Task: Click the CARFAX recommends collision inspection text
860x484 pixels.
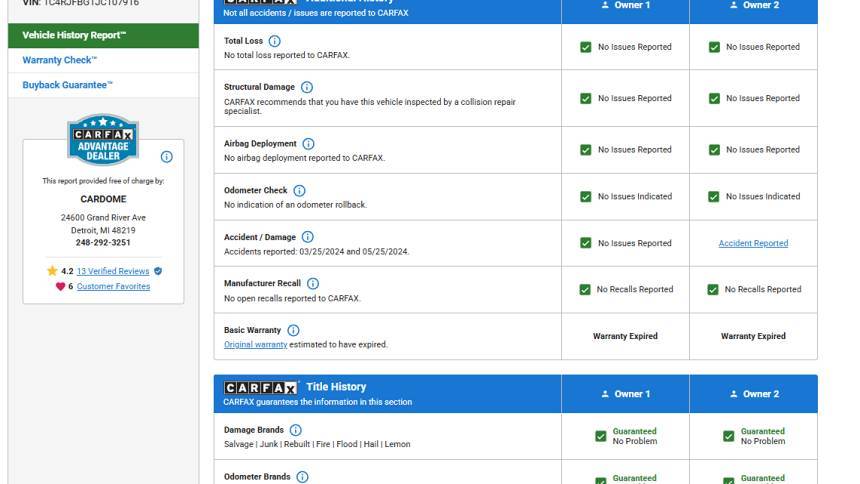Action: 370,106
